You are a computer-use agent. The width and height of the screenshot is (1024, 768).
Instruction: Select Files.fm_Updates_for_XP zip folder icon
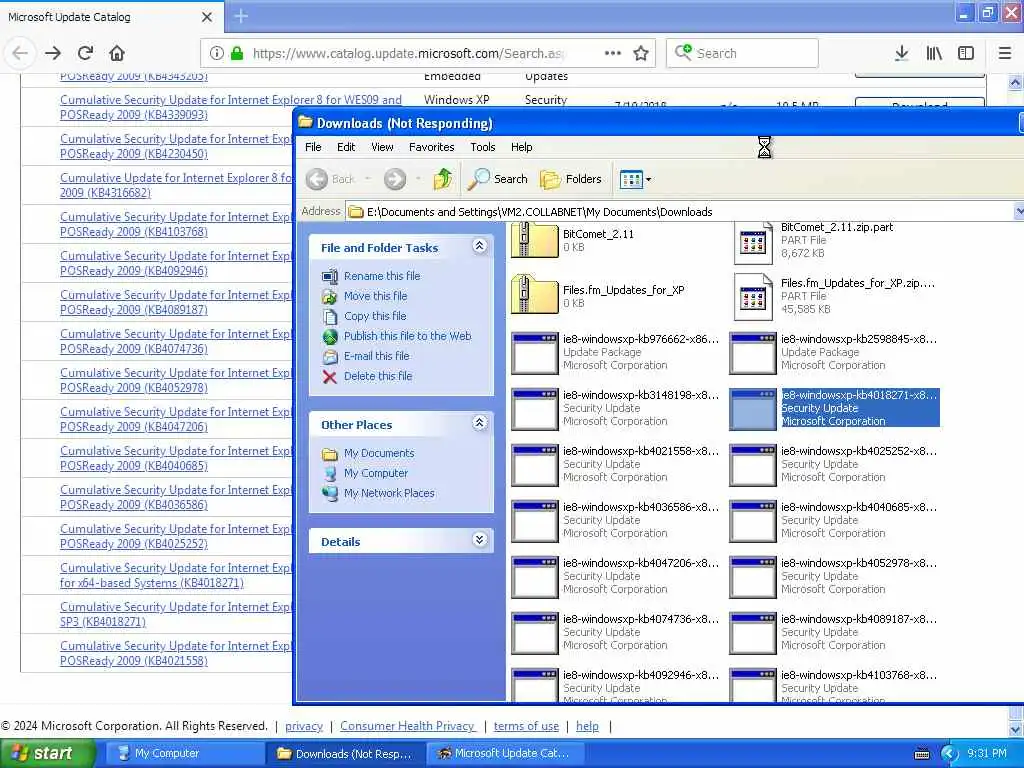[534, 296]
